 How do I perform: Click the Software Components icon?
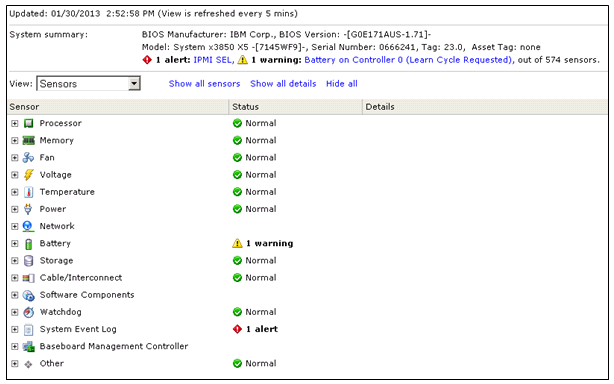click(29, 295)
